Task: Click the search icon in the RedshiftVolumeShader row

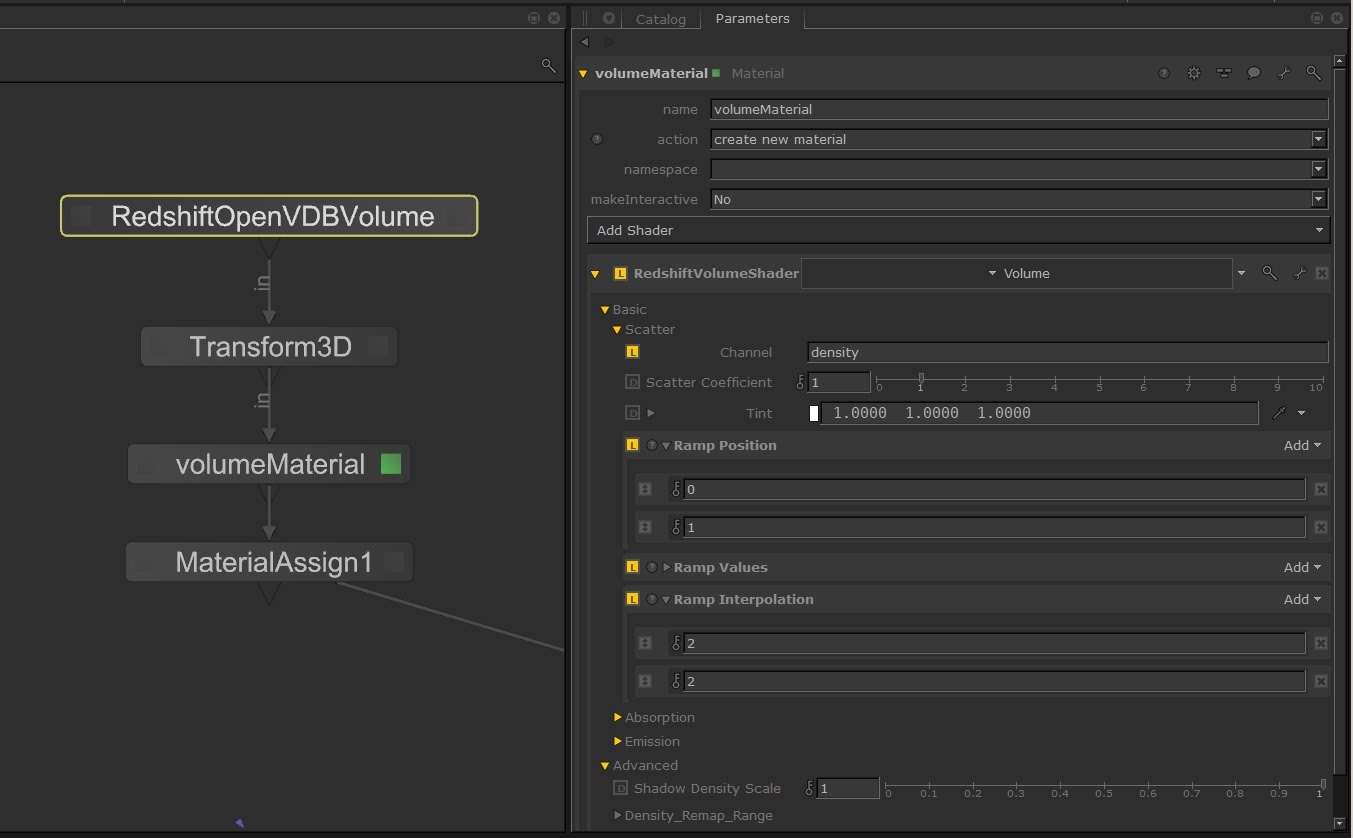Action: pyautogui.click(x=1269, y=272)
